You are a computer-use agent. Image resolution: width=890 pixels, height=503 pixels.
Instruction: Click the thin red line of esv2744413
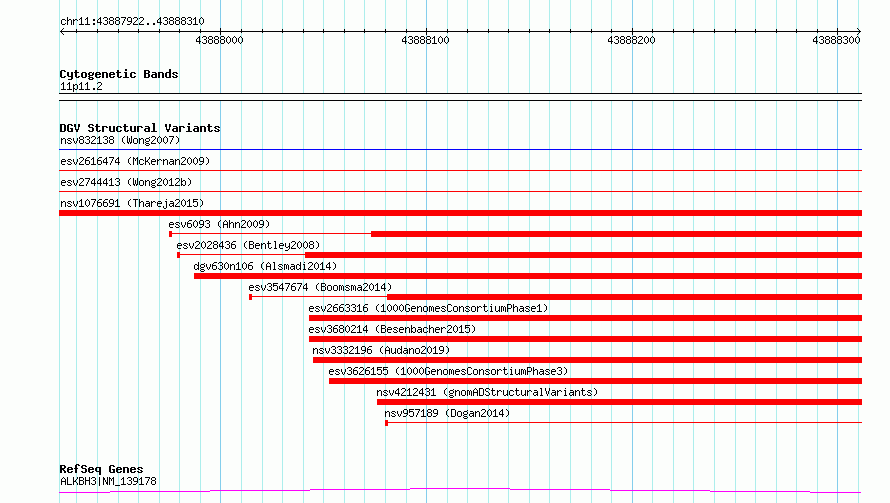point(460,191)
